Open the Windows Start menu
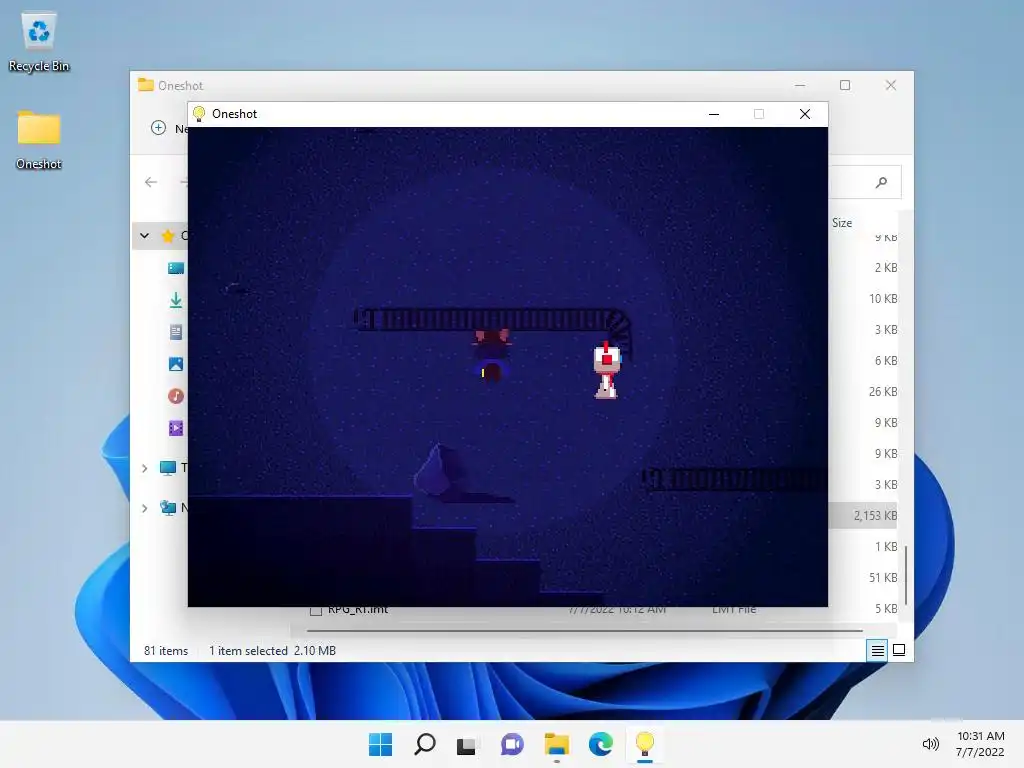Viewport: 1024px width, 768px height. click(380, 744)
